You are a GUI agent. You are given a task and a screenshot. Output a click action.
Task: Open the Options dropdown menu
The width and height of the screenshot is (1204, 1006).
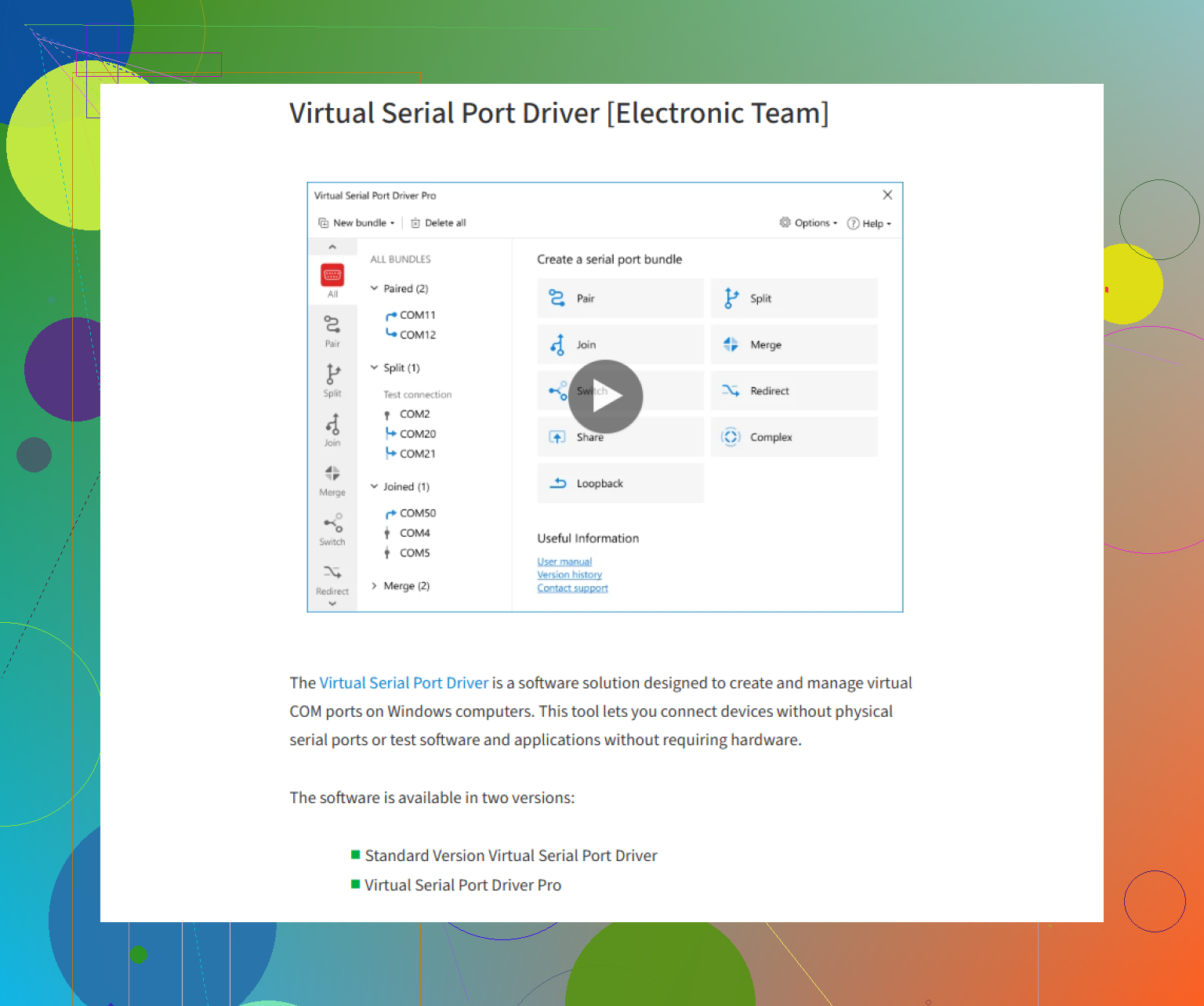808,223
